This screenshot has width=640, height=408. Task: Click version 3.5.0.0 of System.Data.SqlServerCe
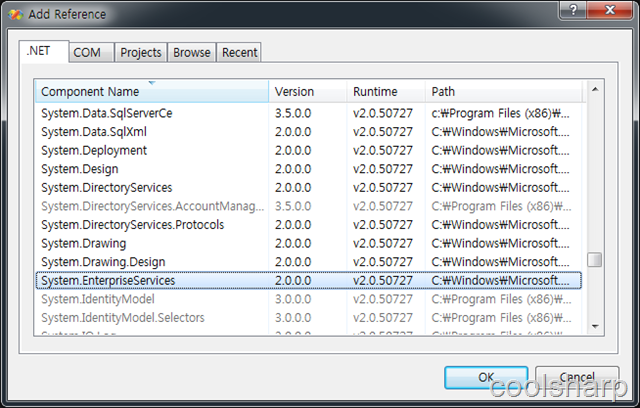pyautogui.click(x=293, y=113)
